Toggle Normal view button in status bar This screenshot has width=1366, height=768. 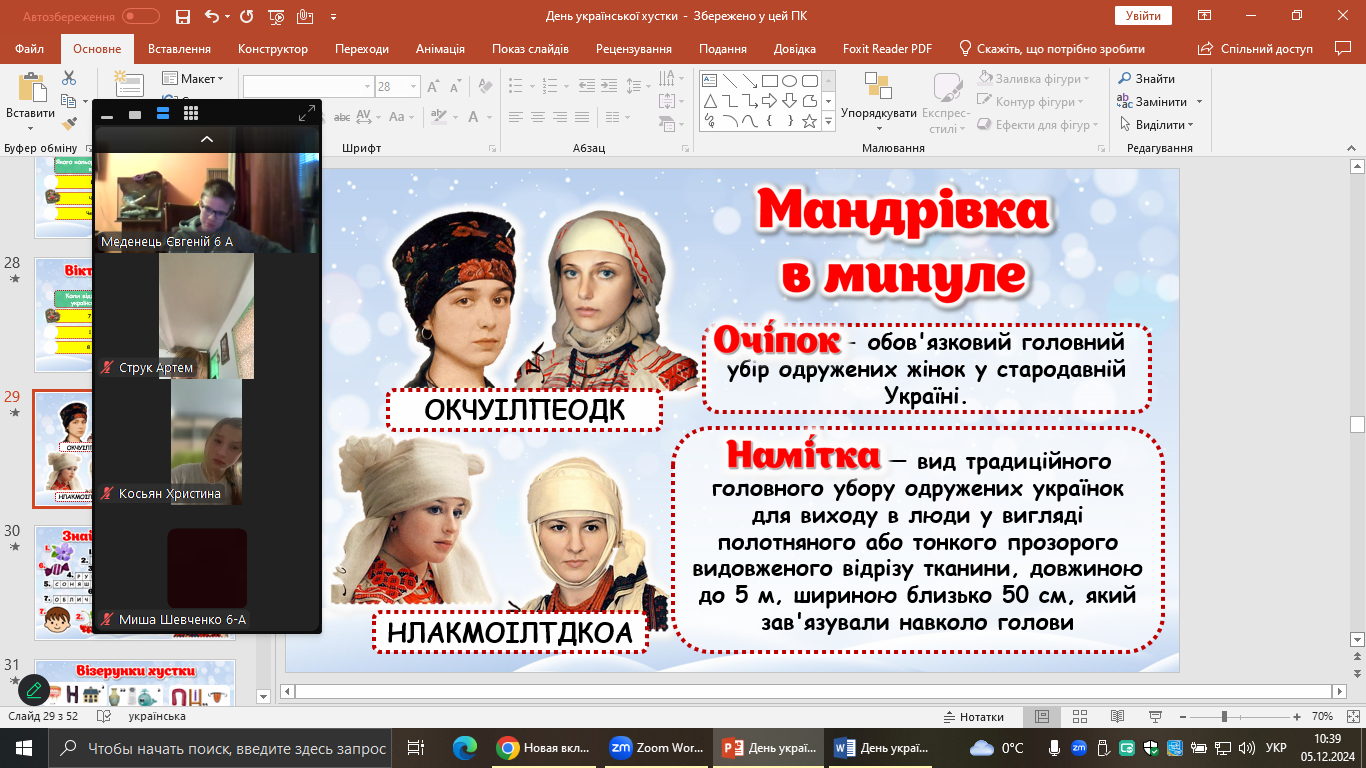1042,717
